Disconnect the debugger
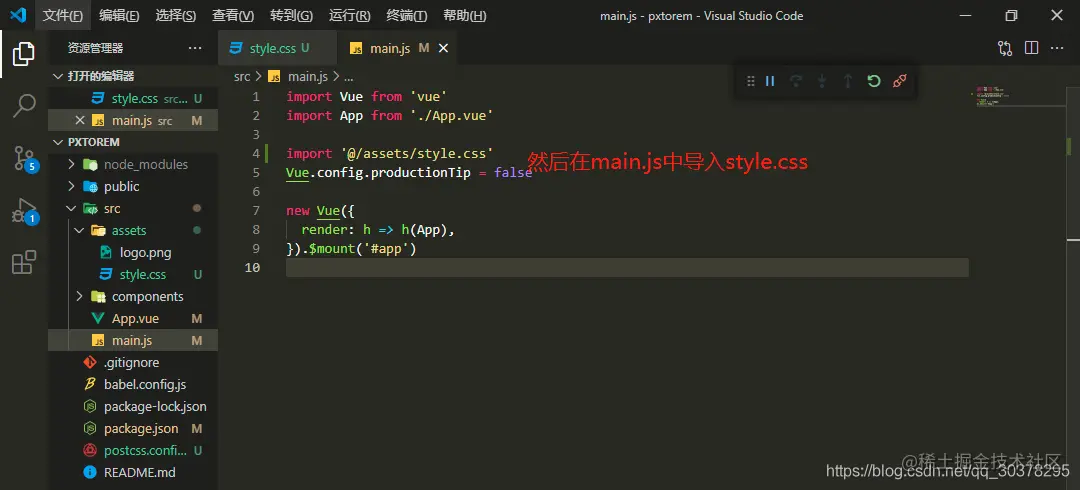Viewport: 1080px width, 490px height. pyautogui.click(x=899, y=81)
